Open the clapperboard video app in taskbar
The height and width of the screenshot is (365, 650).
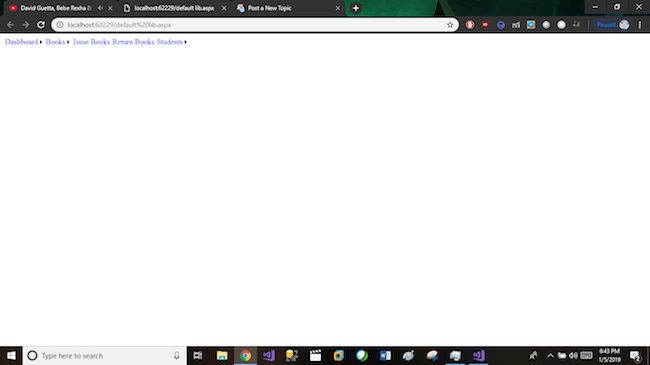[315, 356]
